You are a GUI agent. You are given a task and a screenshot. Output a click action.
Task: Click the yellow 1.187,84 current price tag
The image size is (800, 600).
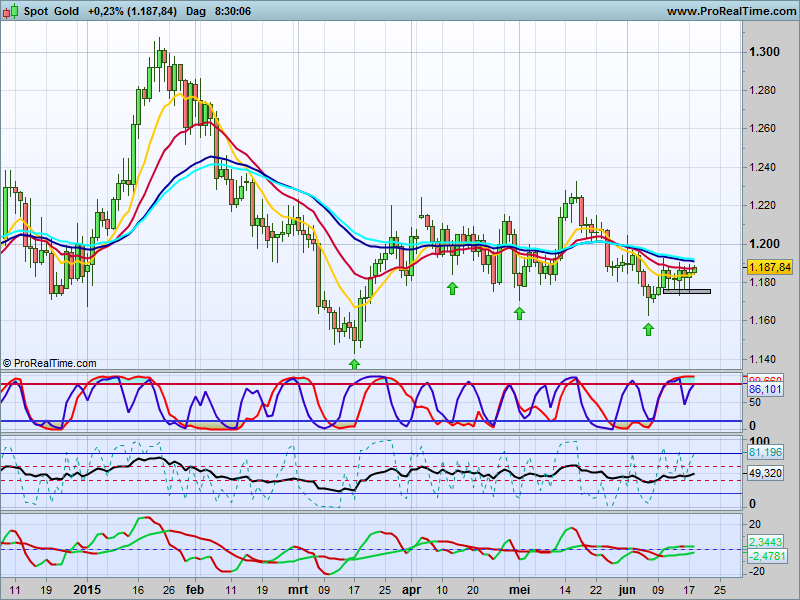click(770, 267)
